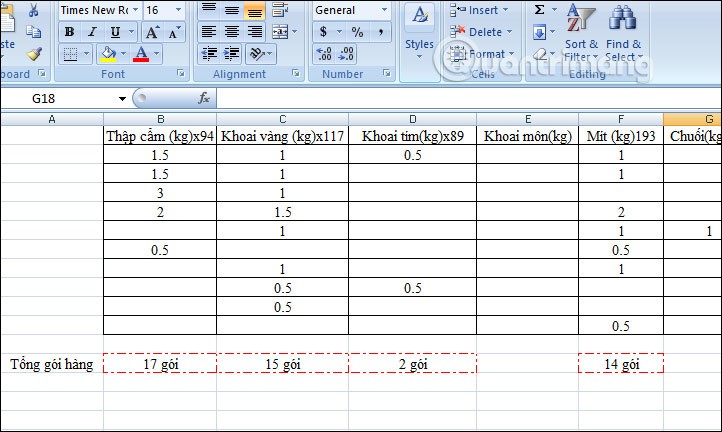The height and width of the screenshot is (432, 722).
Task: Apply the percent style format
Action: (357, 32)
